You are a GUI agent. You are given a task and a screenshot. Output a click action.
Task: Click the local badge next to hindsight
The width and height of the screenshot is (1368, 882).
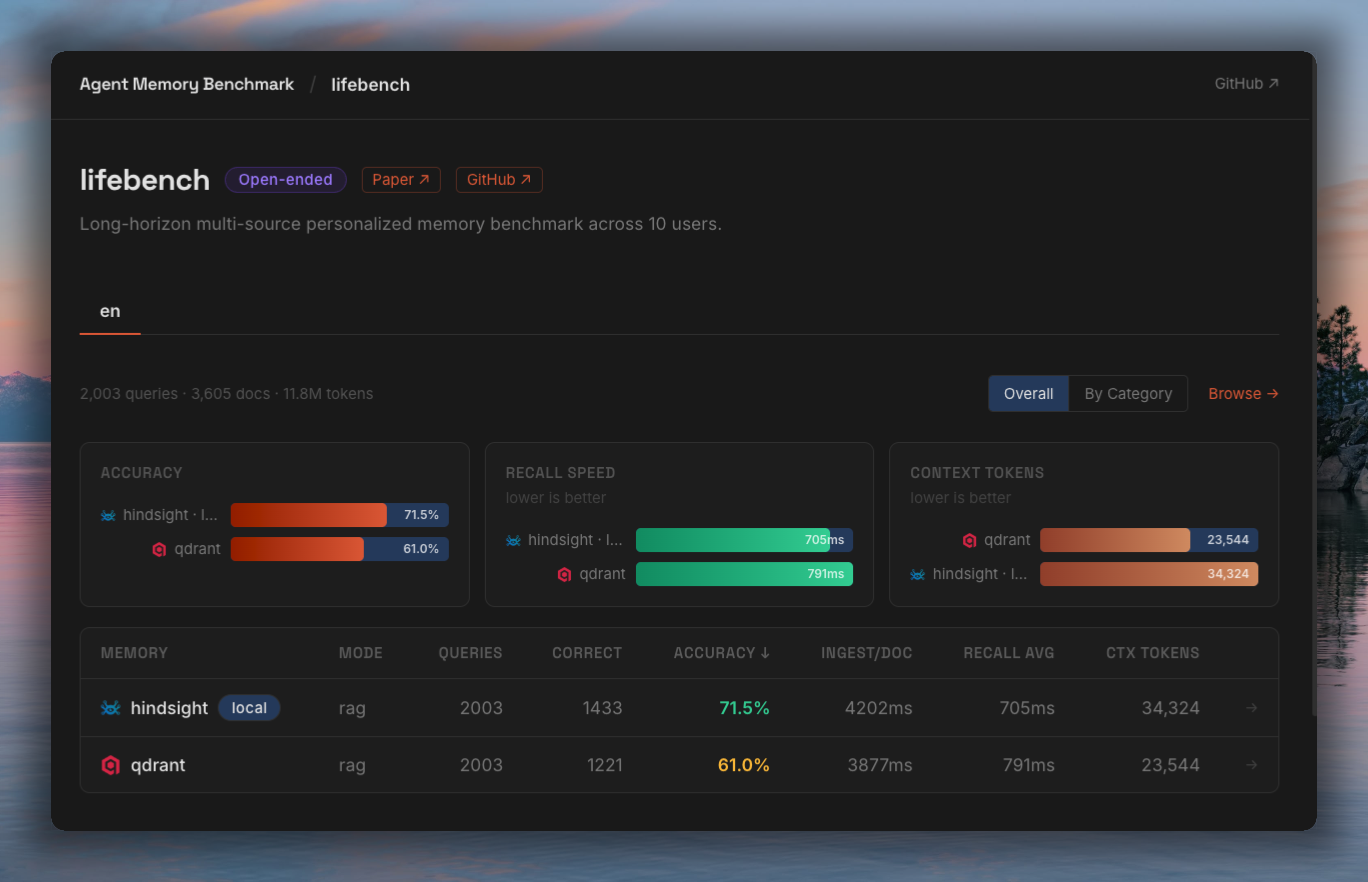coord(249,708)
